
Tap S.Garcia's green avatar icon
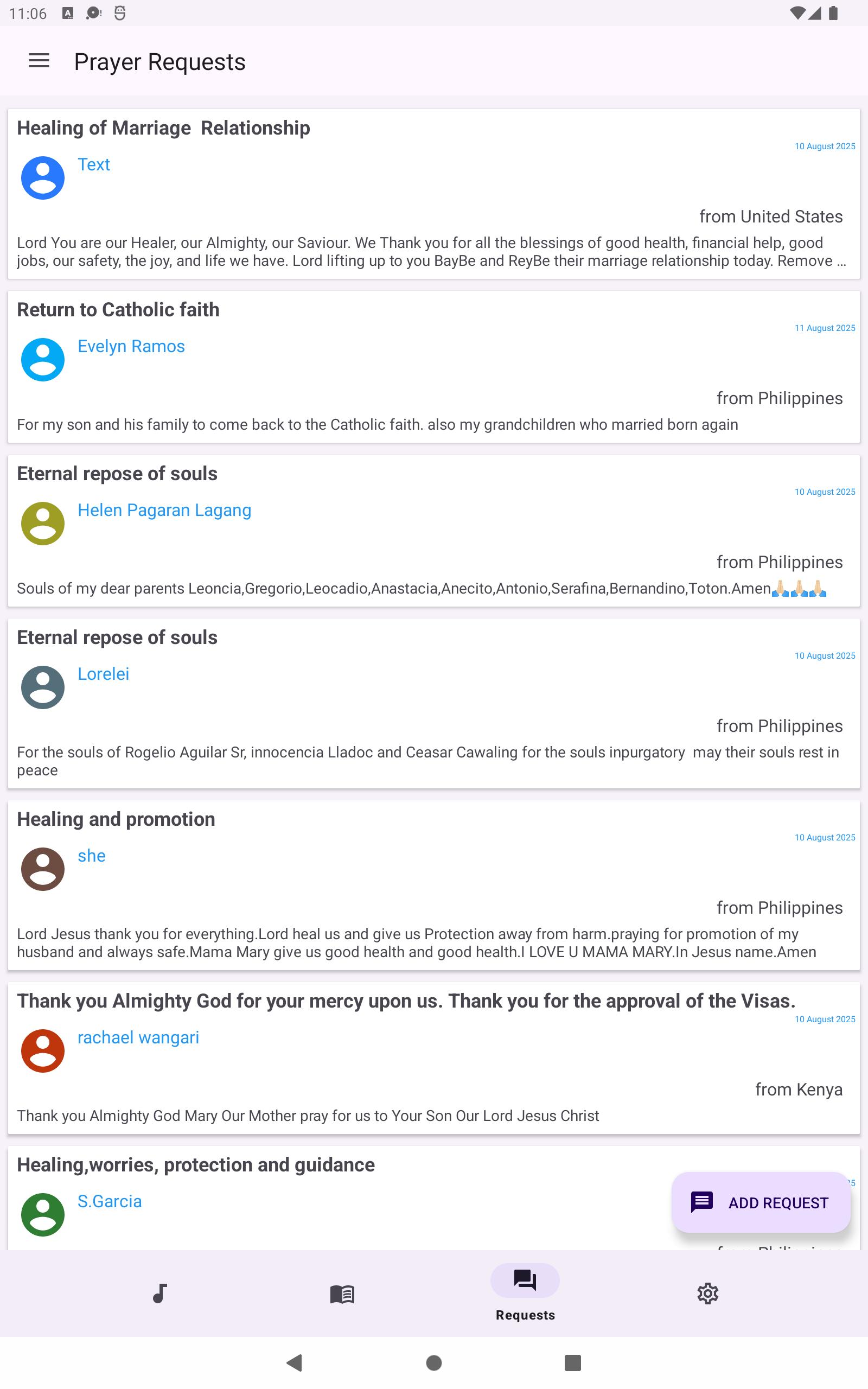coord(42,1215)
